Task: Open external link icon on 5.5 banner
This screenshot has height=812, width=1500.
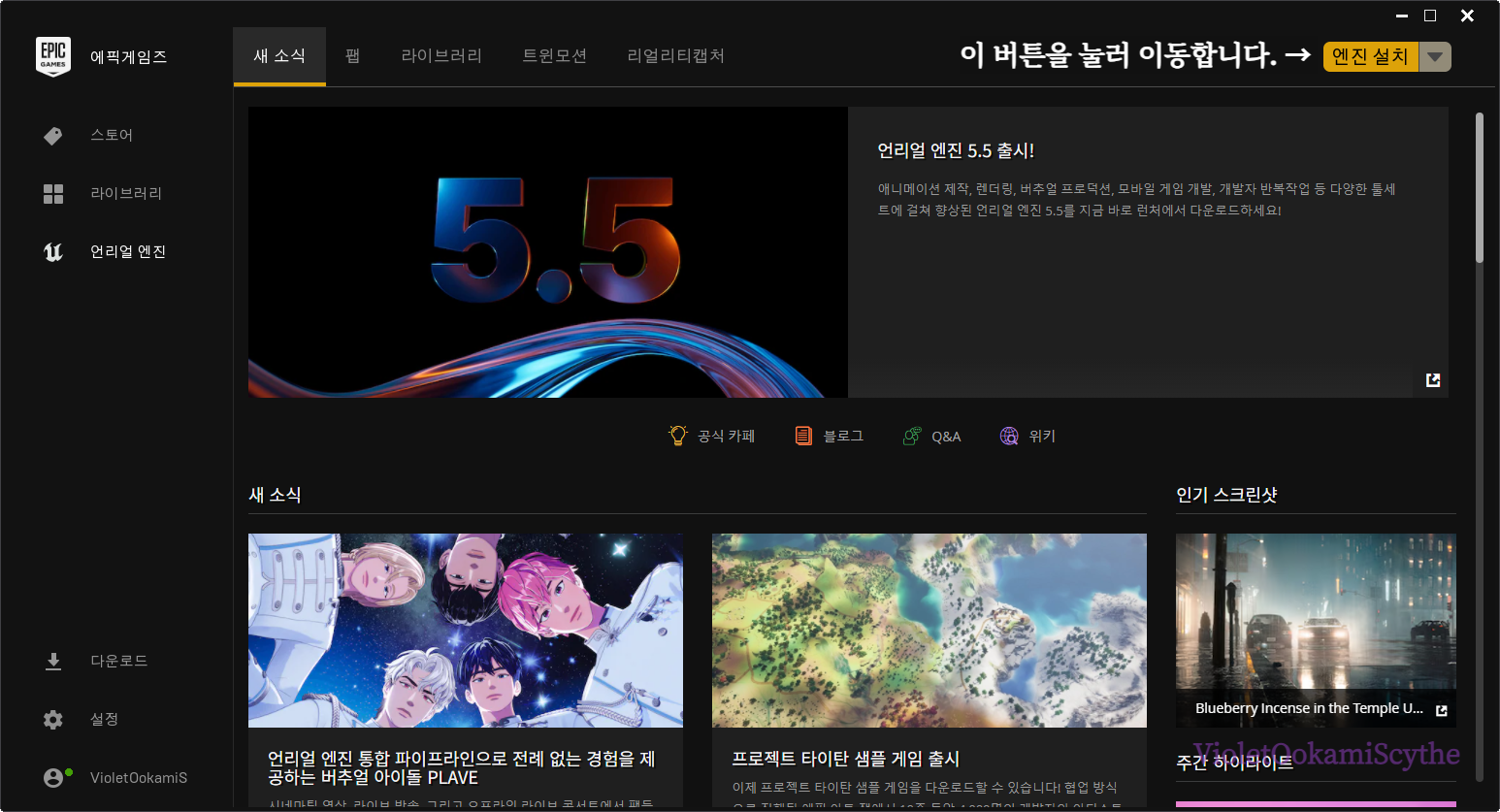Action: [1433, 380]
